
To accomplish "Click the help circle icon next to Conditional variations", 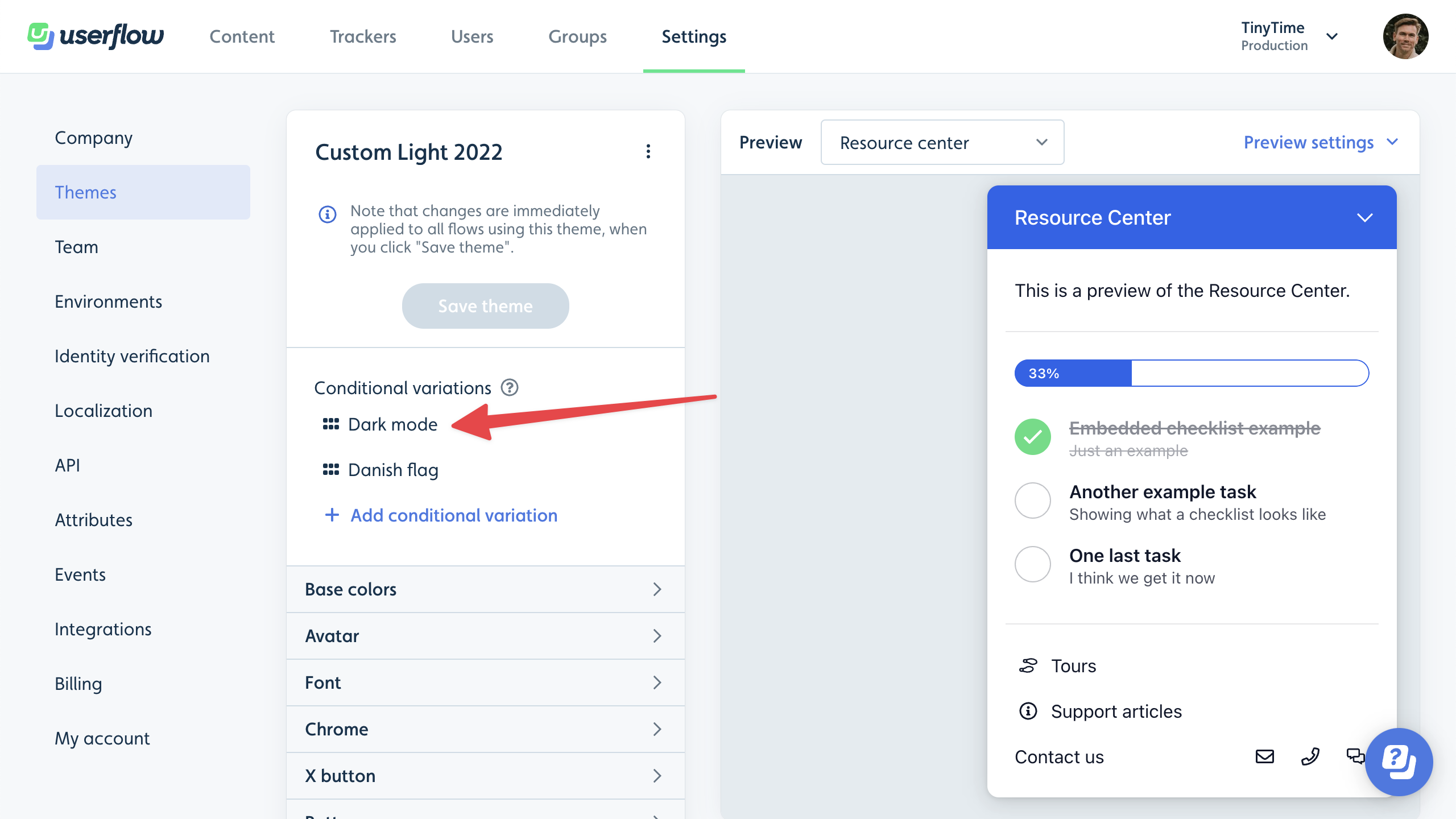I will click(x=510, y=388).
